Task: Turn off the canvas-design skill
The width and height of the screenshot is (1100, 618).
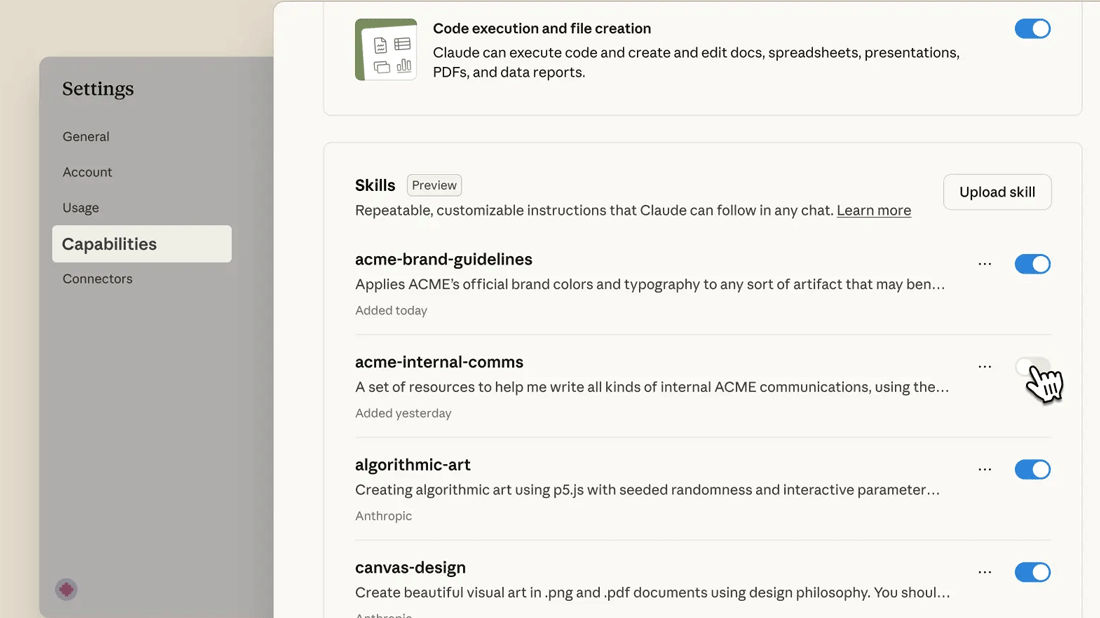Action: pyautogui.click(x=1032, y=572)
